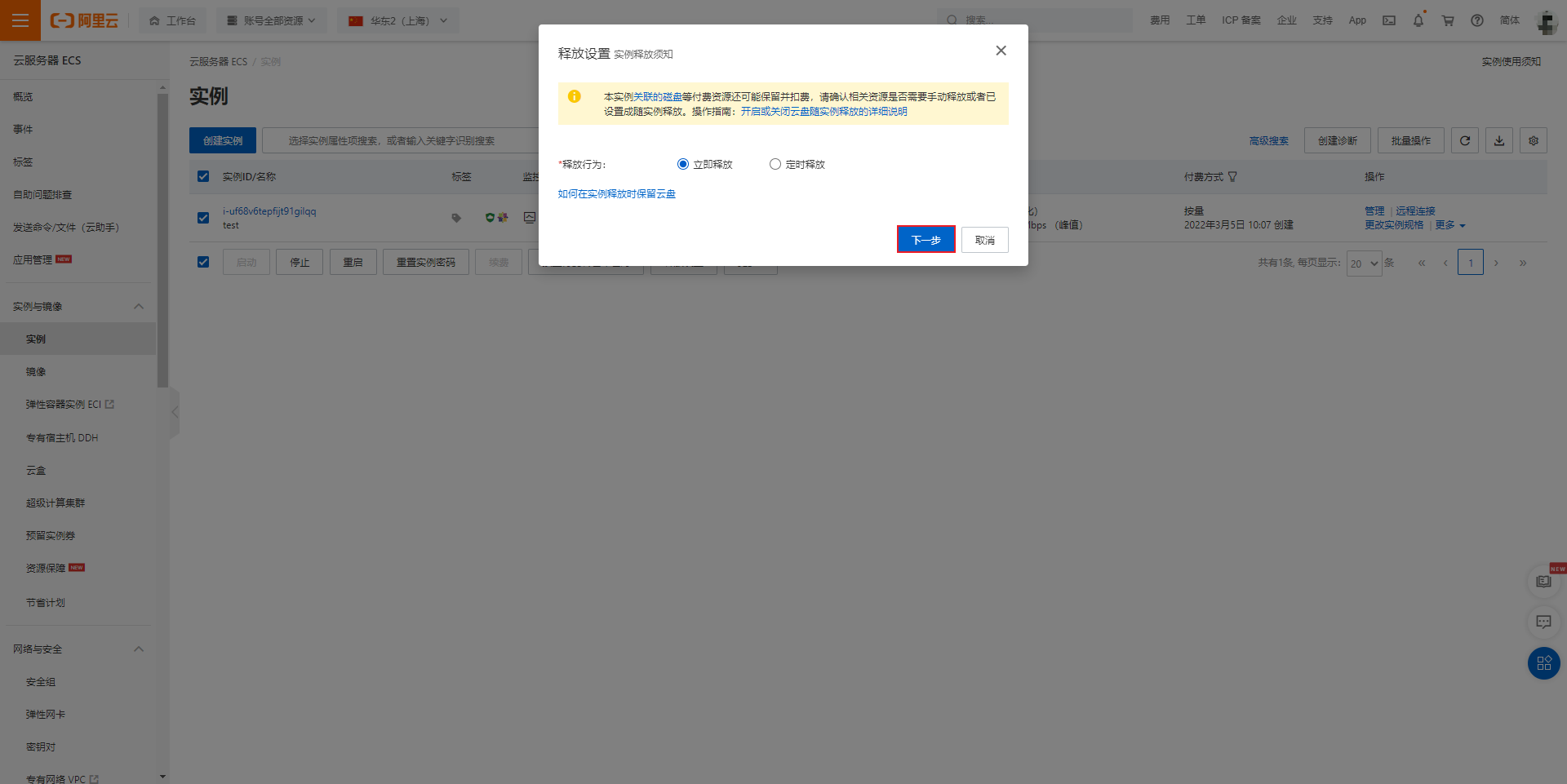Image resolution: width=1567 pixels, height=784 pixels.
Task: Open the floating feedback chat icon
Action: [x=1543, y=622]
